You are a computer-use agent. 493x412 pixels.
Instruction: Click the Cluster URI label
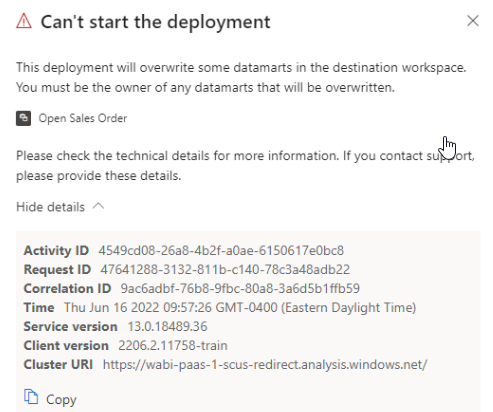coord(58,365)
